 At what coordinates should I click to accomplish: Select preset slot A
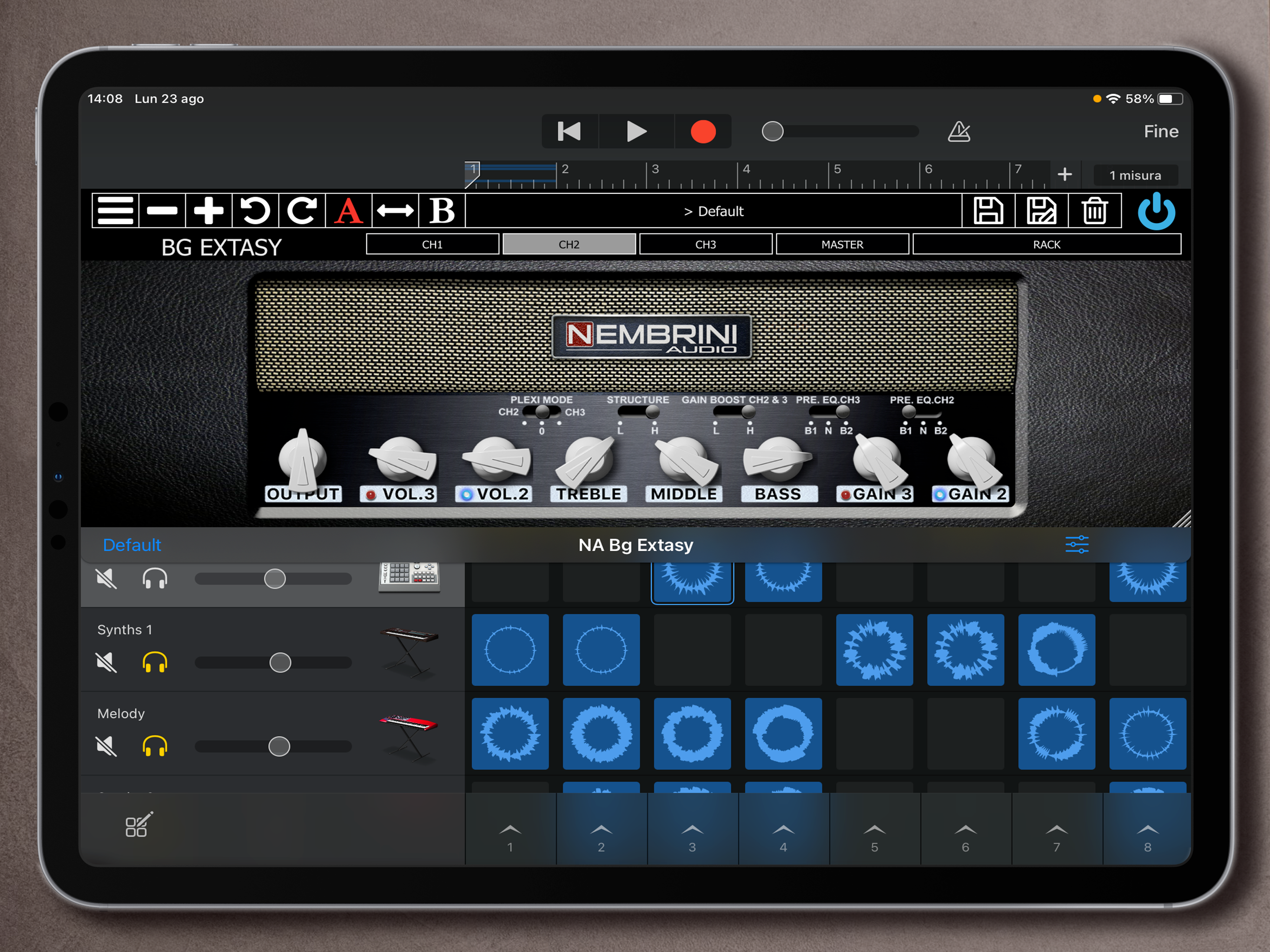(349, 211)
